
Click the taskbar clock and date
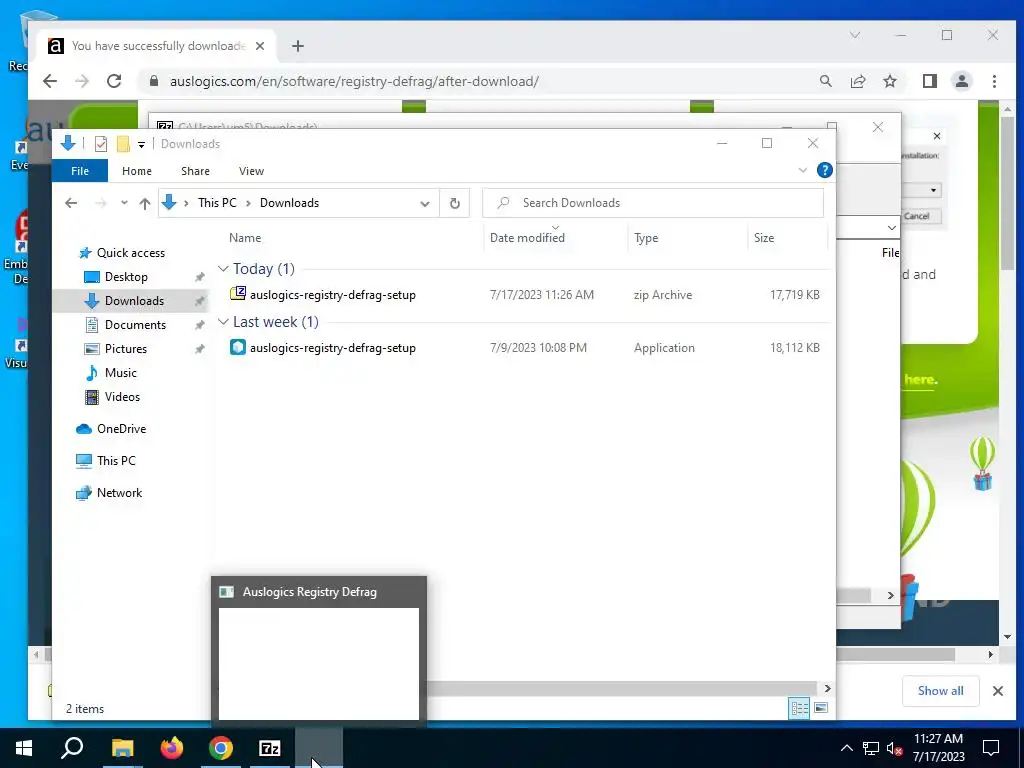[938, 748]
